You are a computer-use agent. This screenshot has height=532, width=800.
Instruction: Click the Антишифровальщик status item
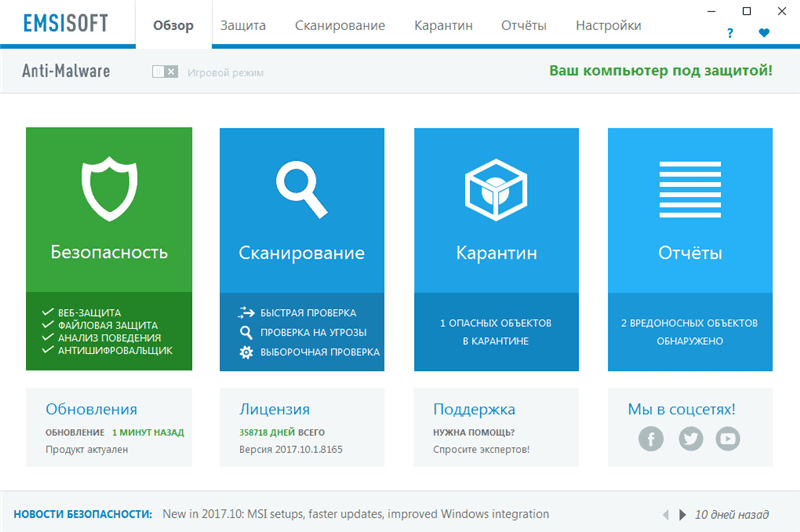107,350
